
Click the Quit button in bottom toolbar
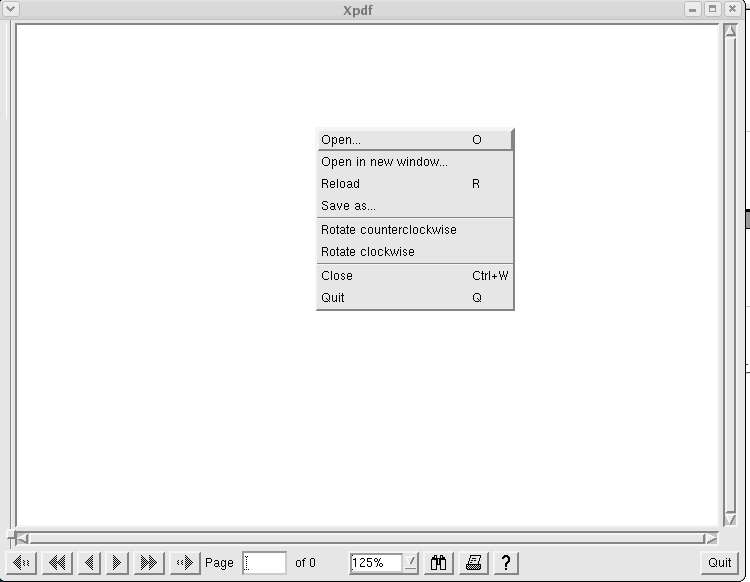point(719,563)
